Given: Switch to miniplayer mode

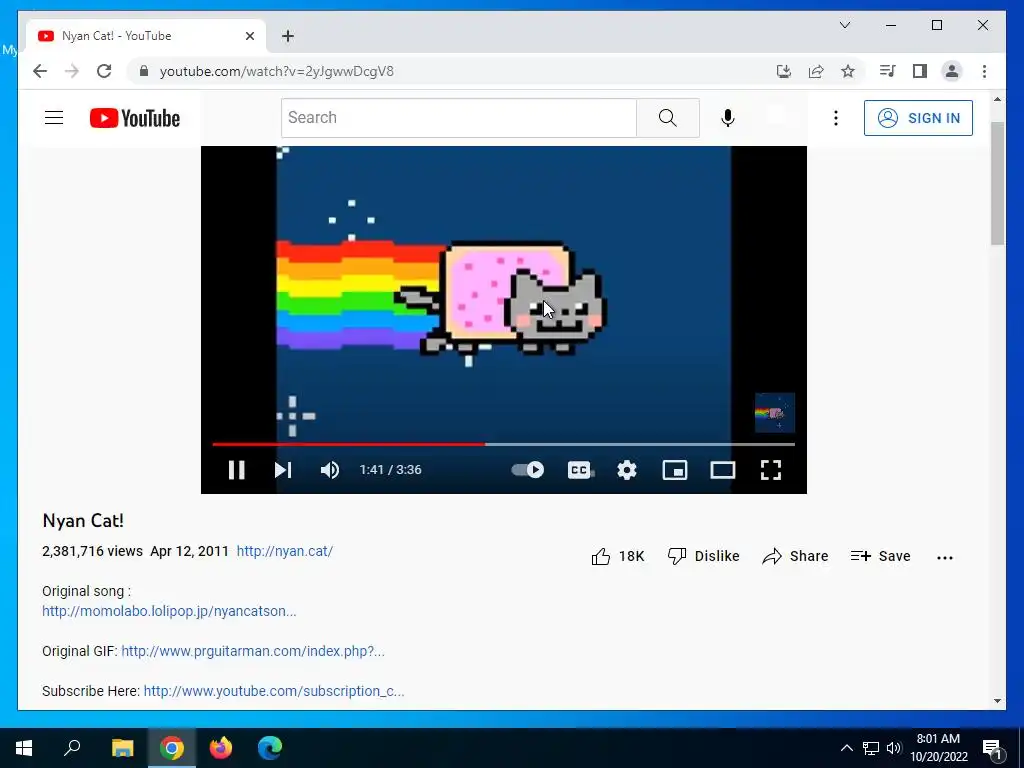Looking at the screenshot, I should coord(675,470).
